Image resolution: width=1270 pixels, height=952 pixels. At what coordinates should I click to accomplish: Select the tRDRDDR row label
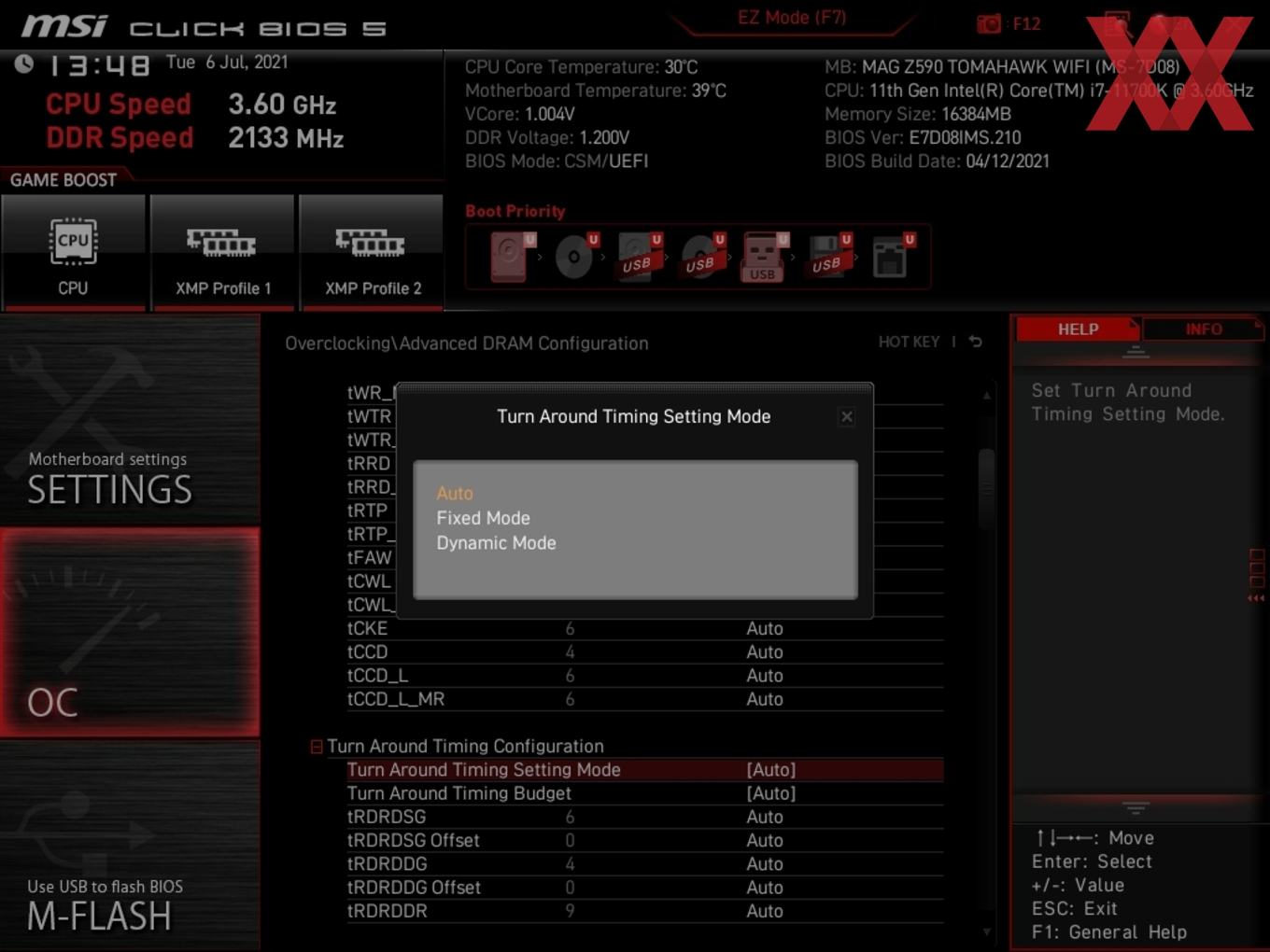pos(387,911)
